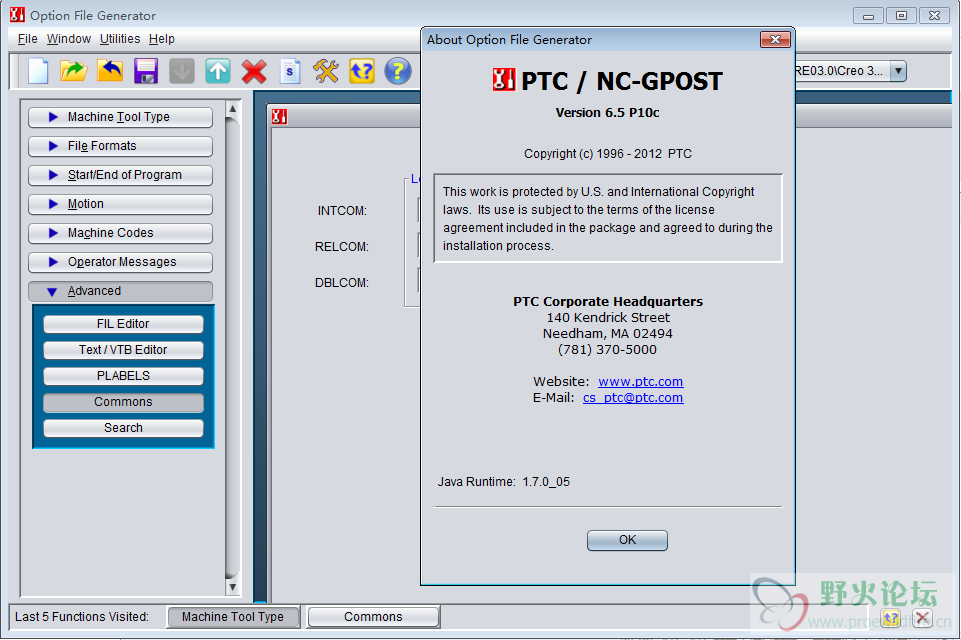Viewport: 961px width, 640px height.
Task: Expand the Operator Messages section
Action: coord(120,262)
